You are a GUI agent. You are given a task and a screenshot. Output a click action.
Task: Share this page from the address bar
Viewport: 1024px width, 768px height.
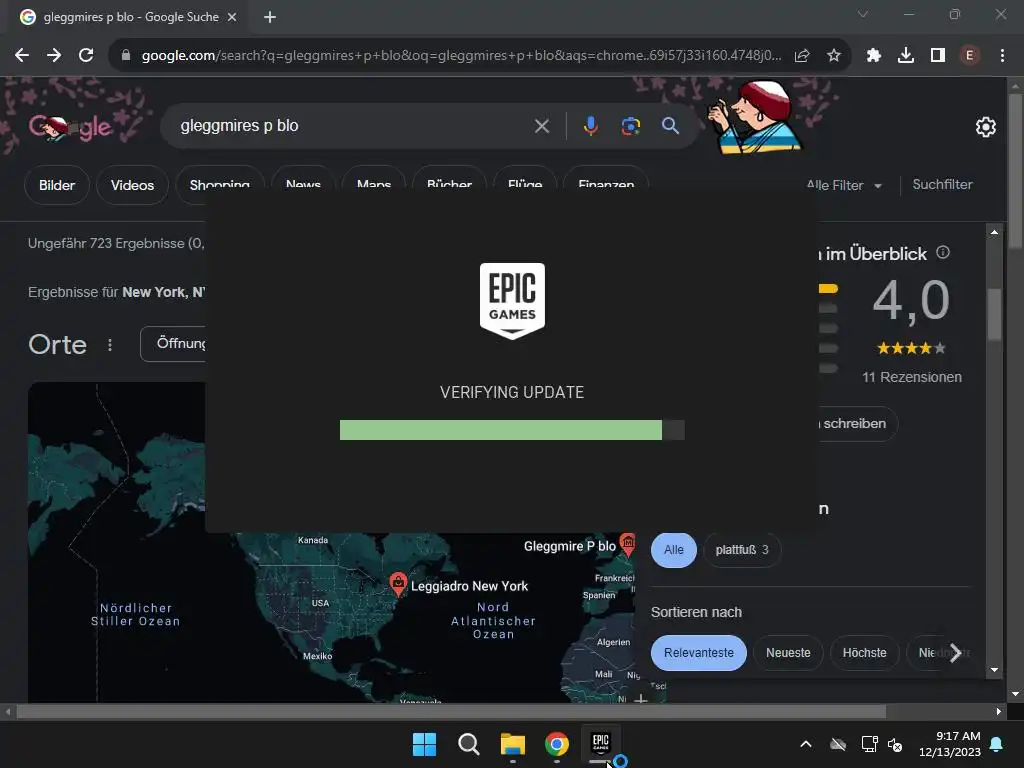point(802,56)
